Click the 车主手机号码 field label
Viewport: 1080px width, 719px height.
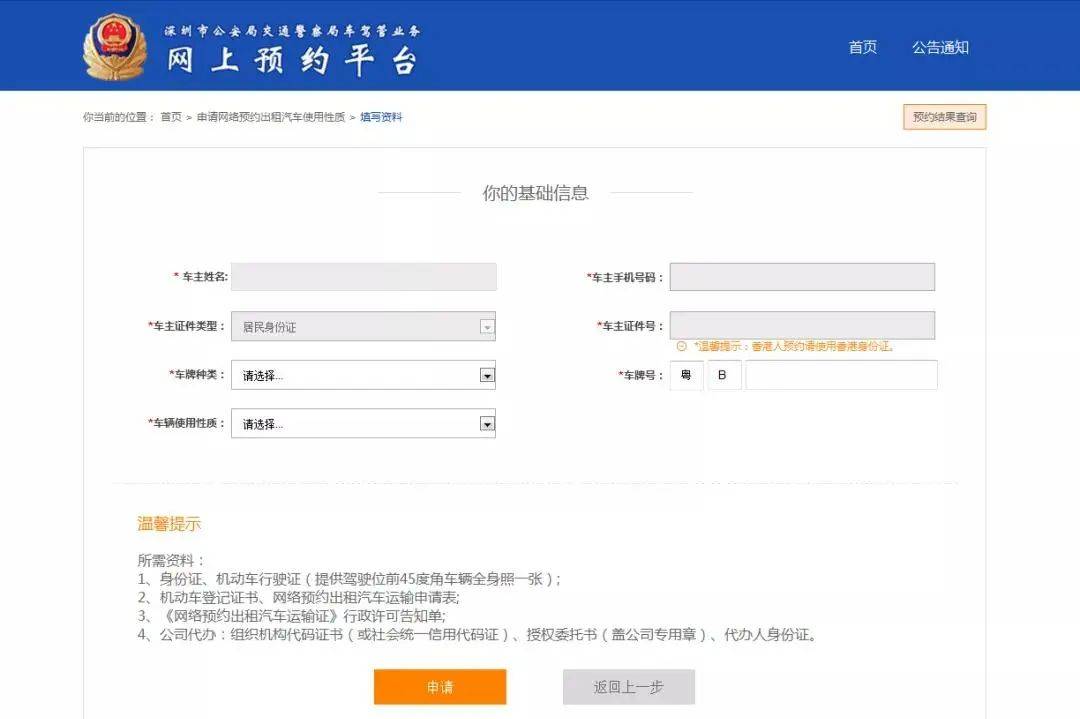[x=625, y=278]
